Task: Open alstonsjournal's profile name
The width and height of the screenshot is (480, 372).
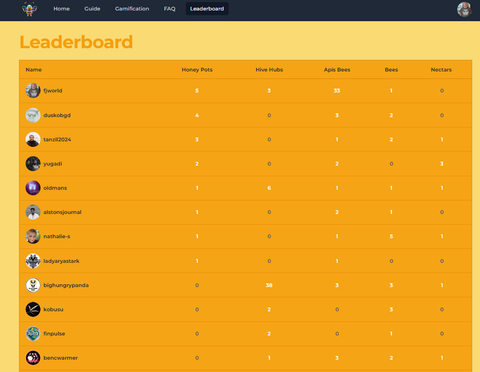Action: point(62,212)
